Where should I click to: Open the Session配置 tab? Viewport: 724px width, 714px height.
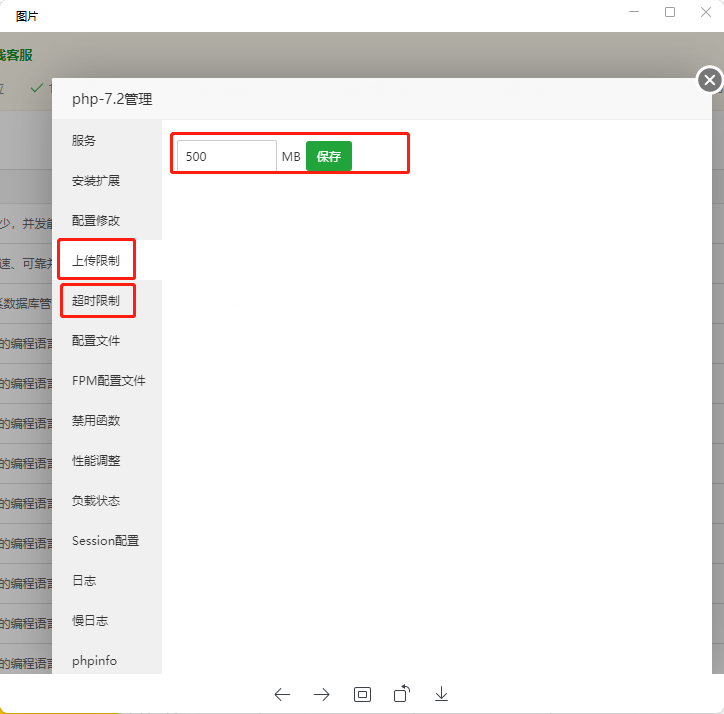pyautogui.click(x=105, y=541)
